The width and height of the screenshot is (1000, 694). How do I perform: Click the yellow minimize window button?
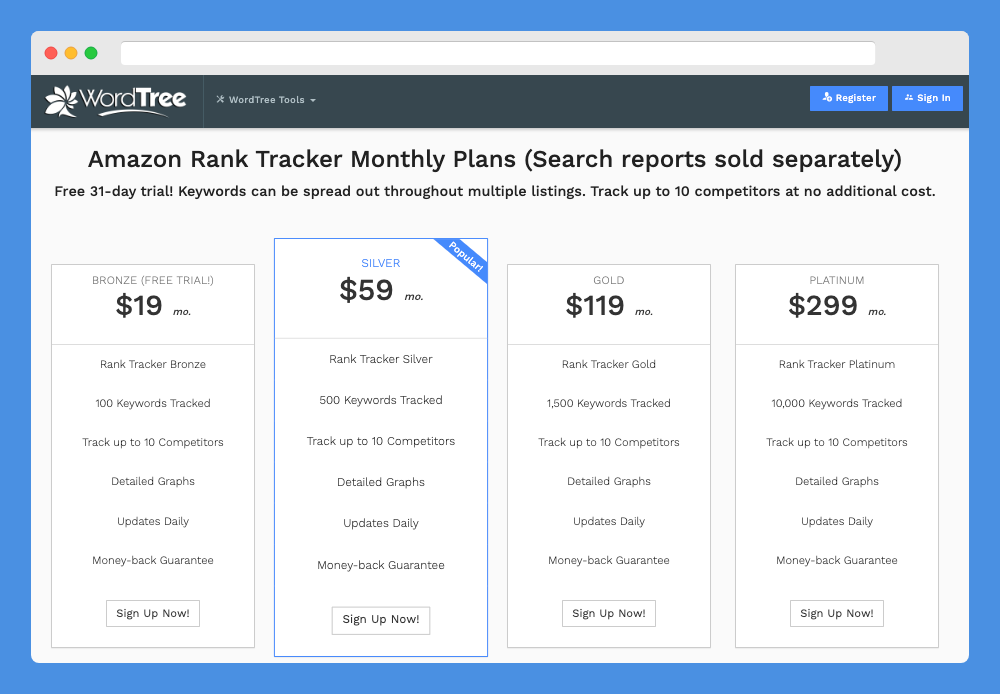[x=71, y=53]
